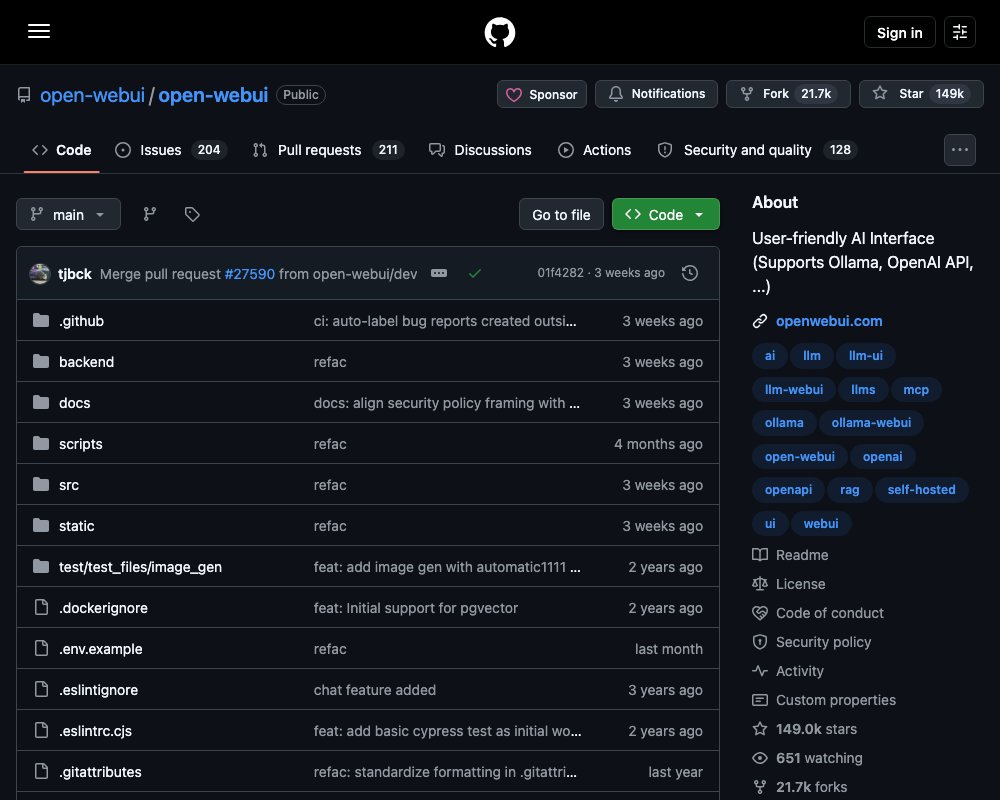The width and height of the screenshot is (1000, 800).
Task: Click the tags icon
Action: pyautogui.click(x=192, y=214)
